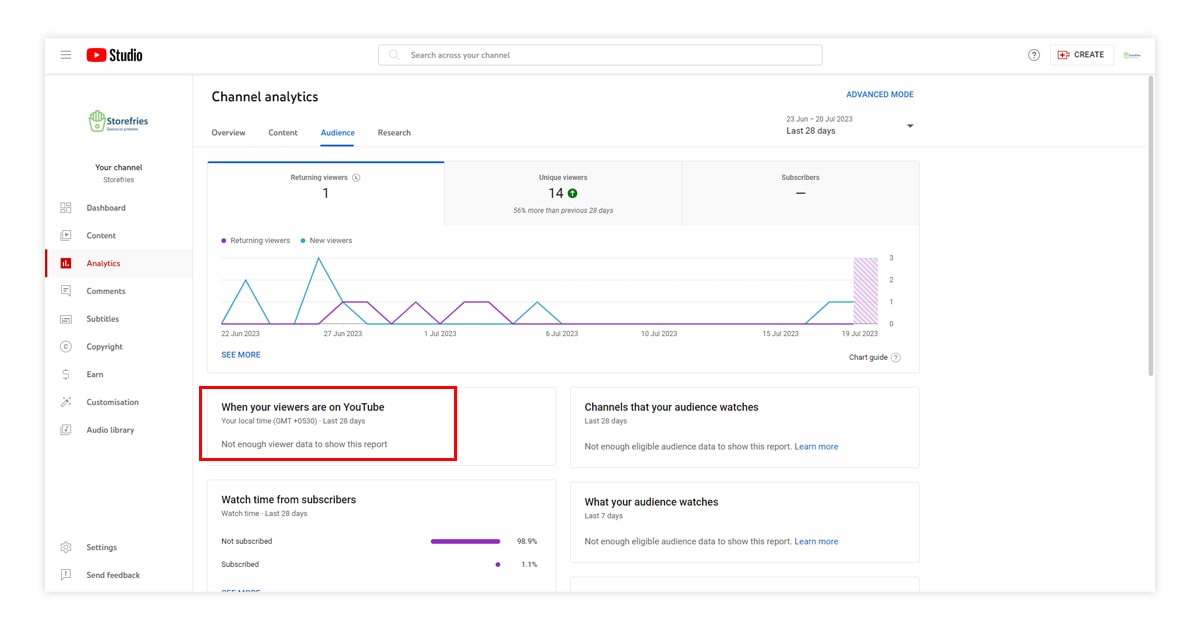
Task: Open the hamburger navigation menu
Action: click(x=66, y=55)
